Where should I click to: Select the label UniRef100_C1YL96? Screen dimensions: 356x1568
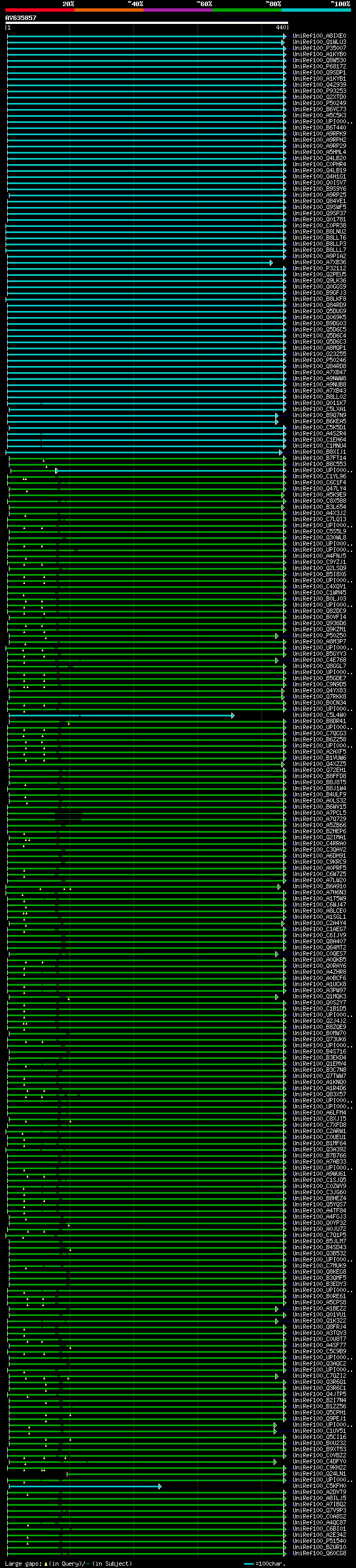point(319,476)
